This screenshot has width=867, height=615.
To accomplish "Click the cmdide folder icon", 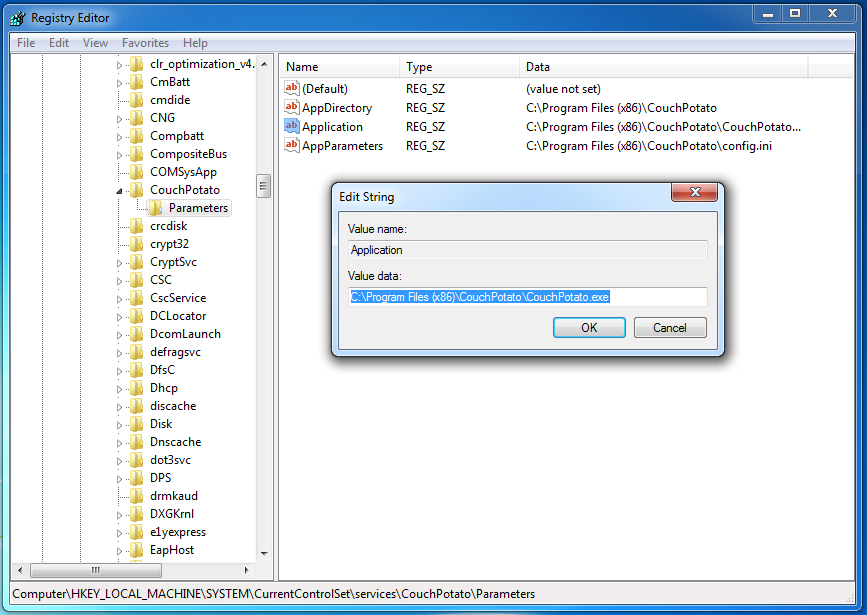I will coord(137,100).
